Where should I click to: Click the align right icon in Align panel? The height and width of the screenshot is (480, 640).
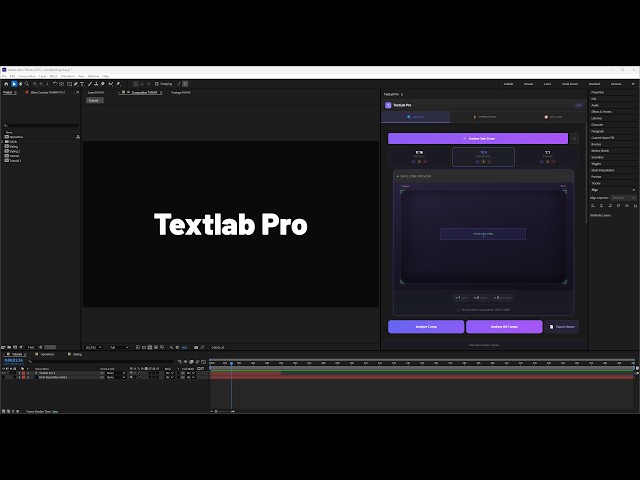click(610, 206)
